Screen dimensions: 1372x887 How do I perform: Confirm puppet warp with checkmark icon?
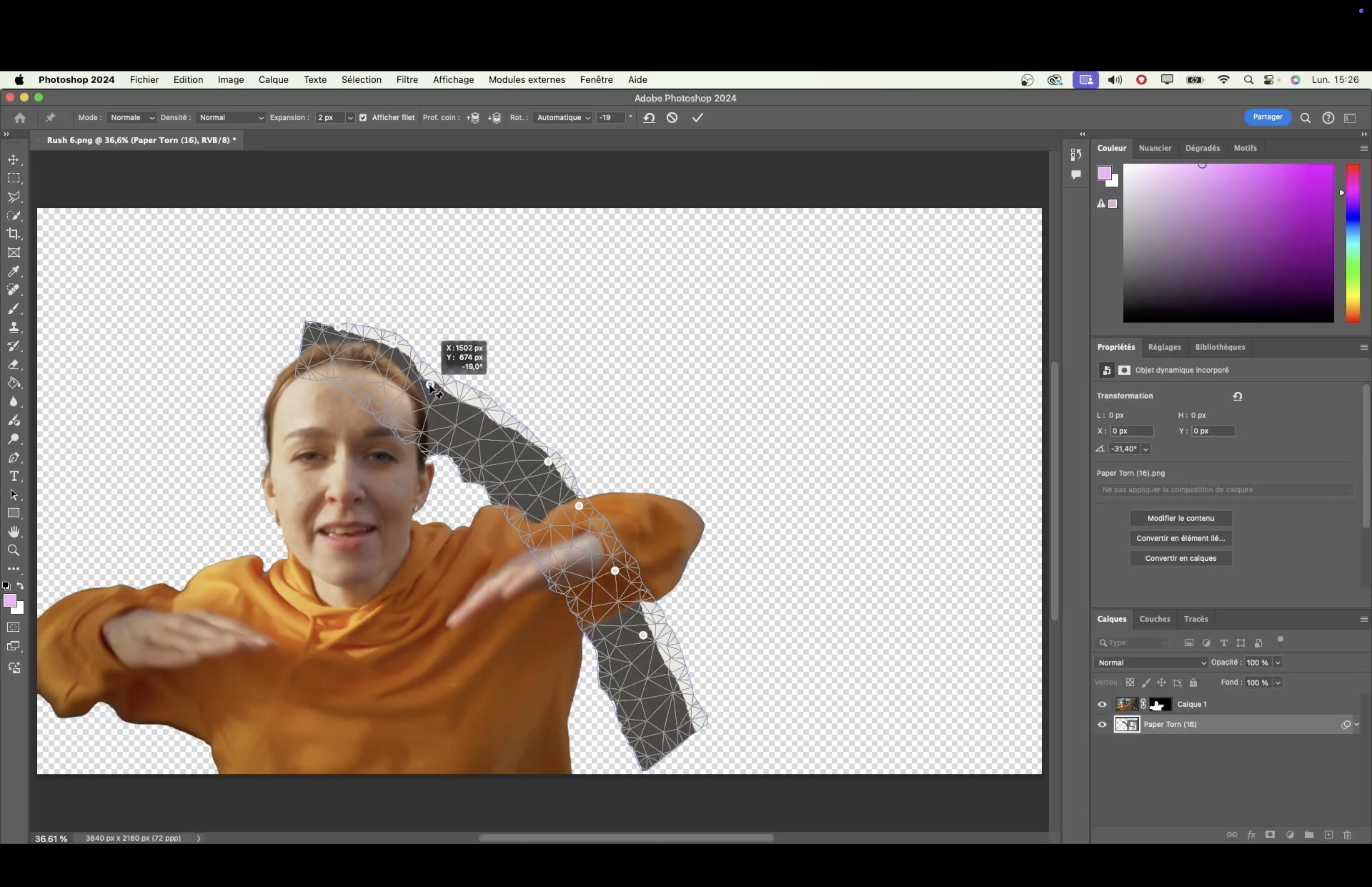pyautogui.click(x=697, y=117)
